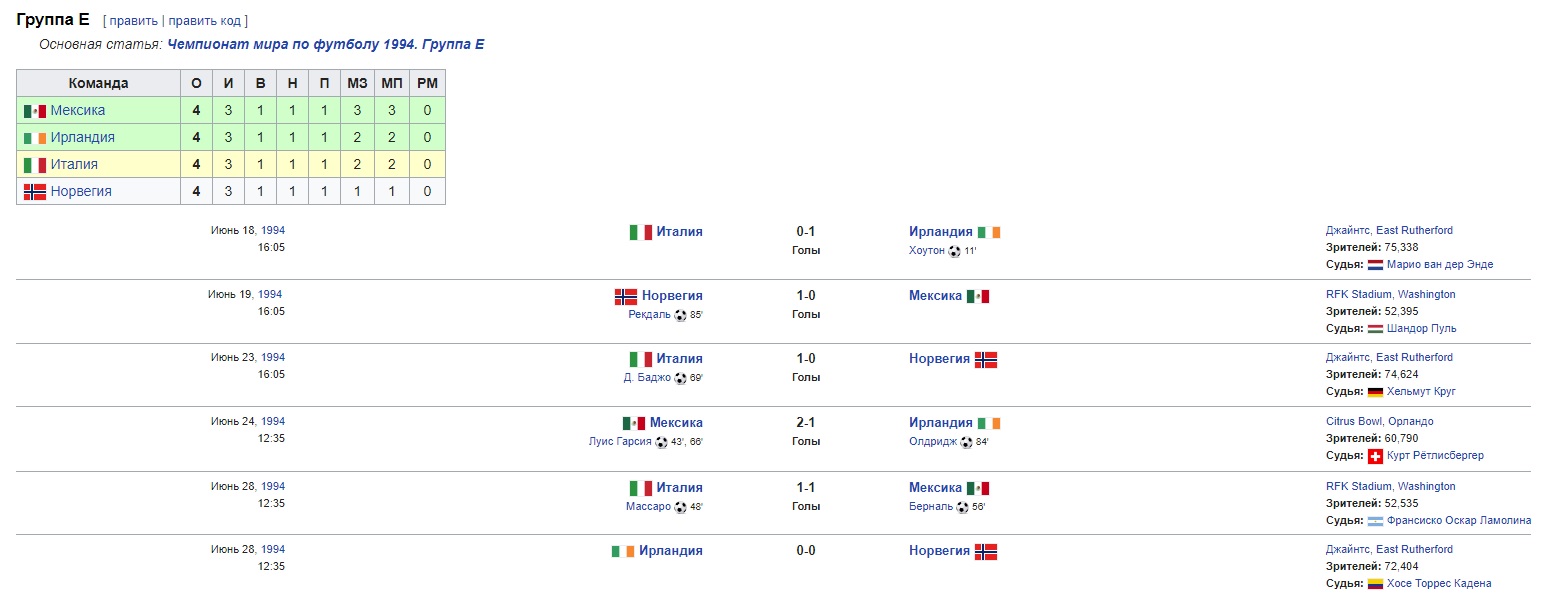This screenshot has height=611, width=1546.
Task: Click the Mexico flag icon in standings table
Action: 35,111
